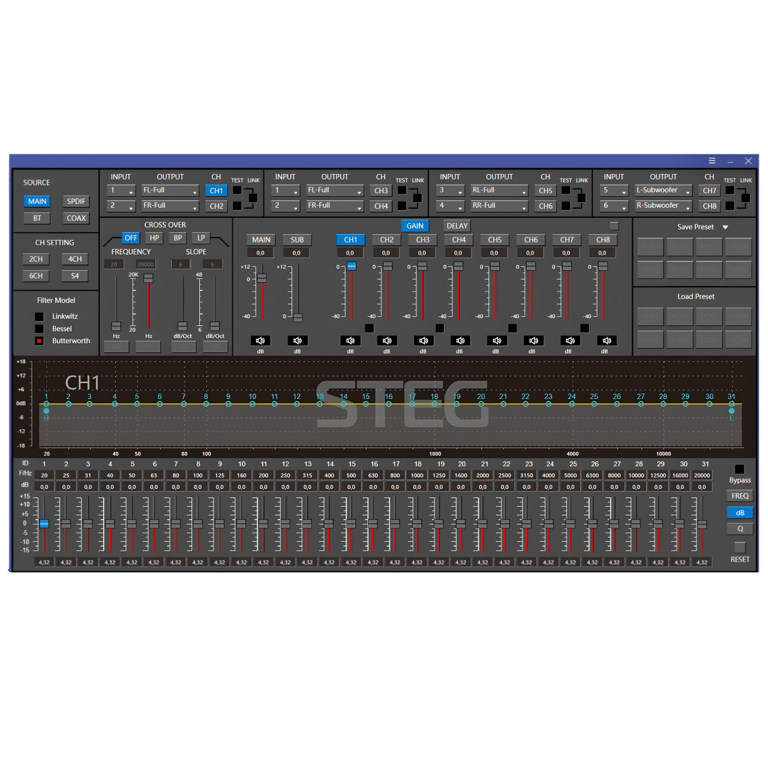The height and width of the screenshot is (768, 768).
Task: Open CH5 output dropdown RL-Full
Action: click(499, 191)
